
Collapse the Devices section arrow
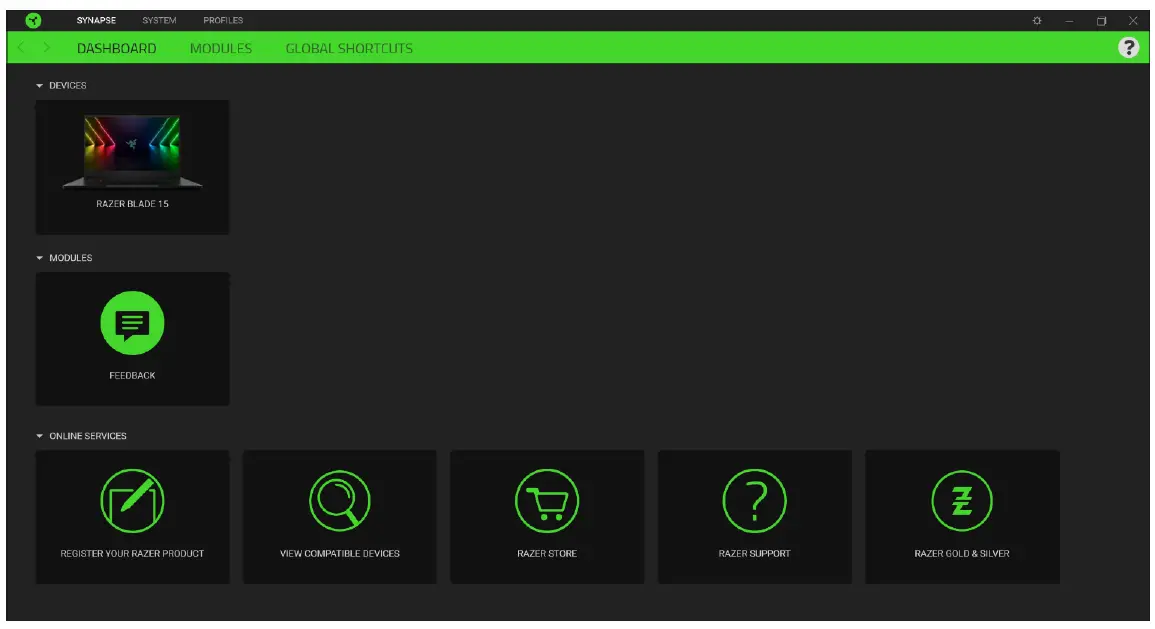coord(40,85)
